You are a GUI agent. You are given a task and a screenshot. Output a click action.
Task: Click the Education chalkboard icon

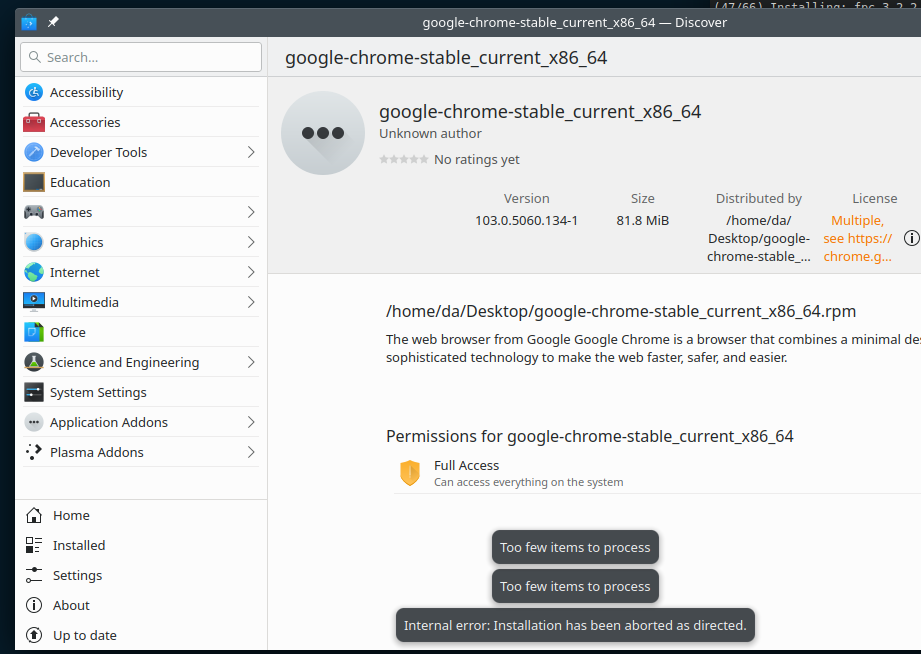click(34, 182)
